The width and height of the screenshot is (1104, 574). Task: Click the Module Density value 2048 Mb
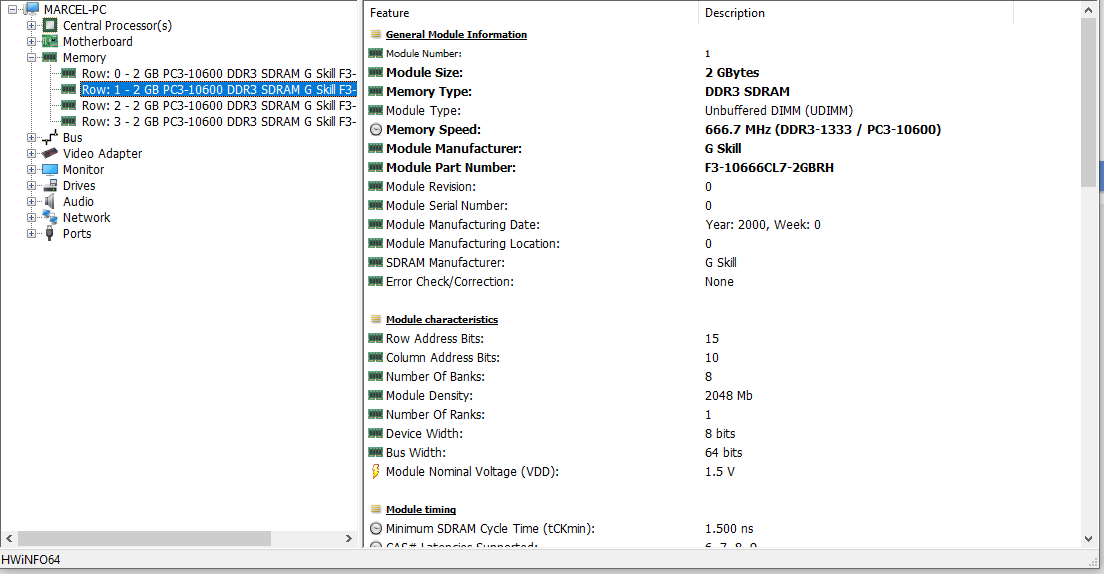[729, 395]
